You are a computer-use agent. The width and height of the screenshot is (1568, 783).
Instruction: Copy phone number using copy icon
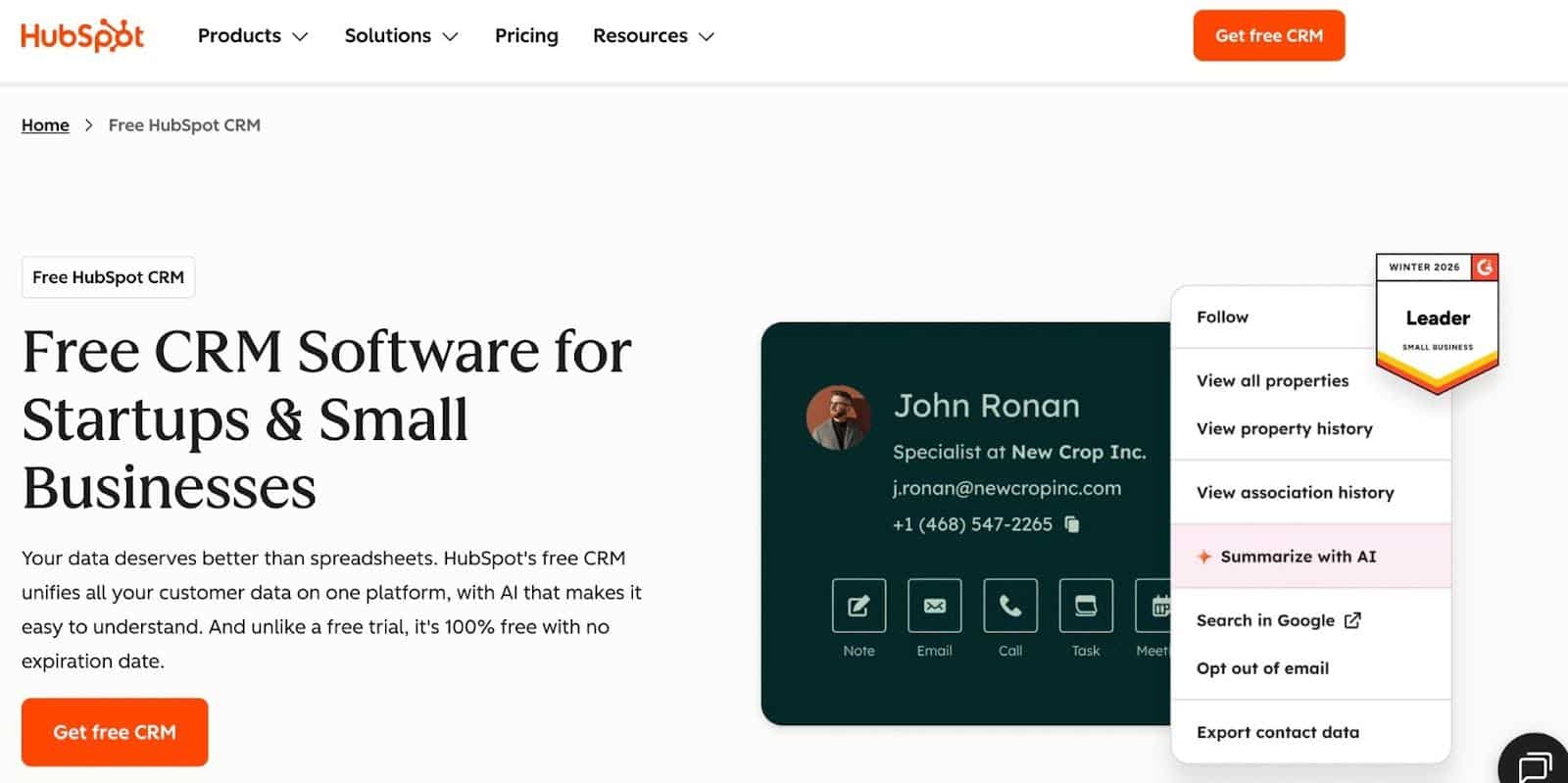[1072, 524]
